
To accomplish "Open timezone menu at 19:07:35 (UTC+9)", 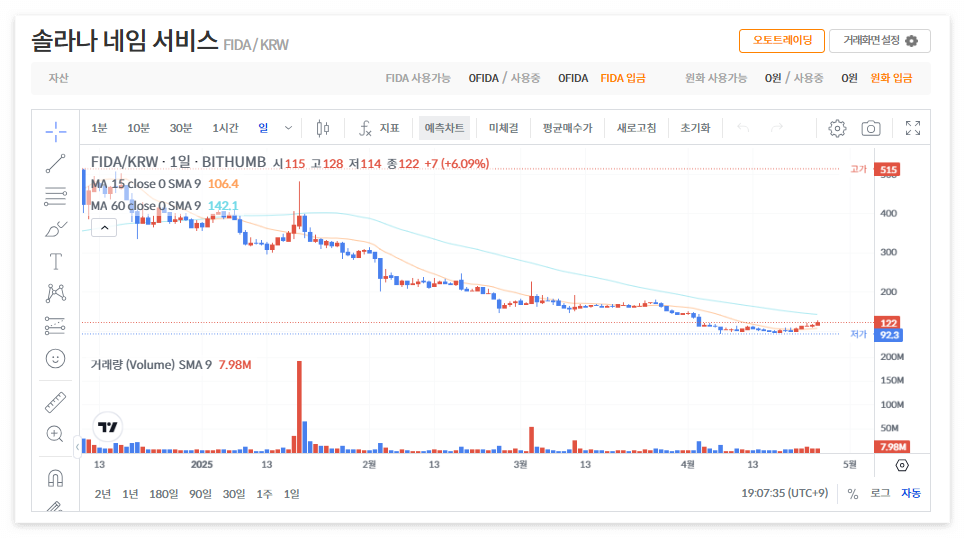I will 785,493.
